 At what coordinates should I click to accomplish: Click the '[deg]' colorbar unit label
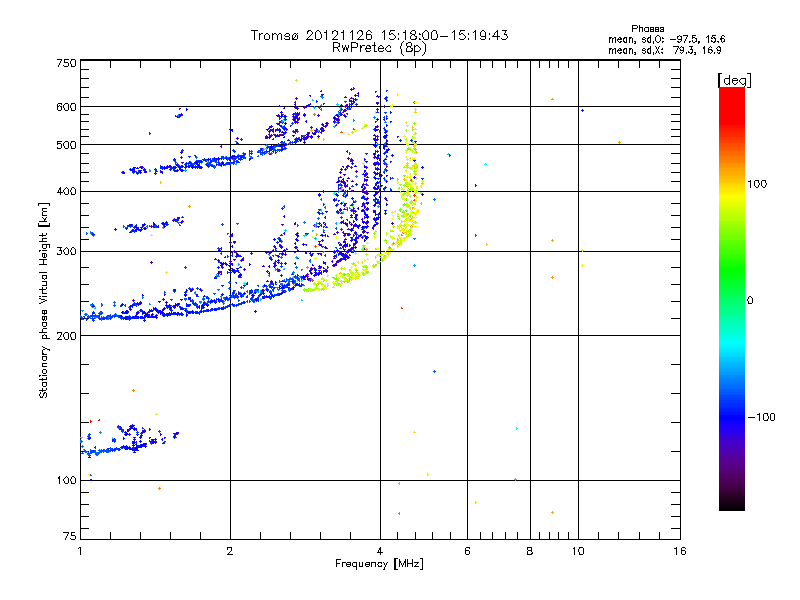[x=734, y=80]
